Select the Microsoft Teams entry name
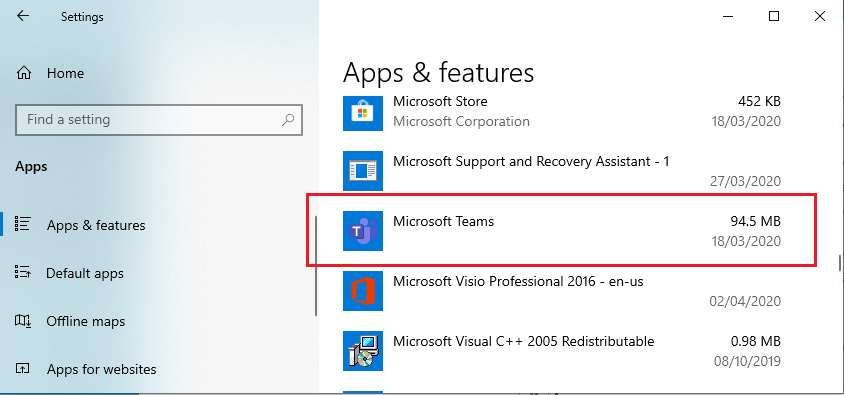844x395 pixels. [444, 221]
